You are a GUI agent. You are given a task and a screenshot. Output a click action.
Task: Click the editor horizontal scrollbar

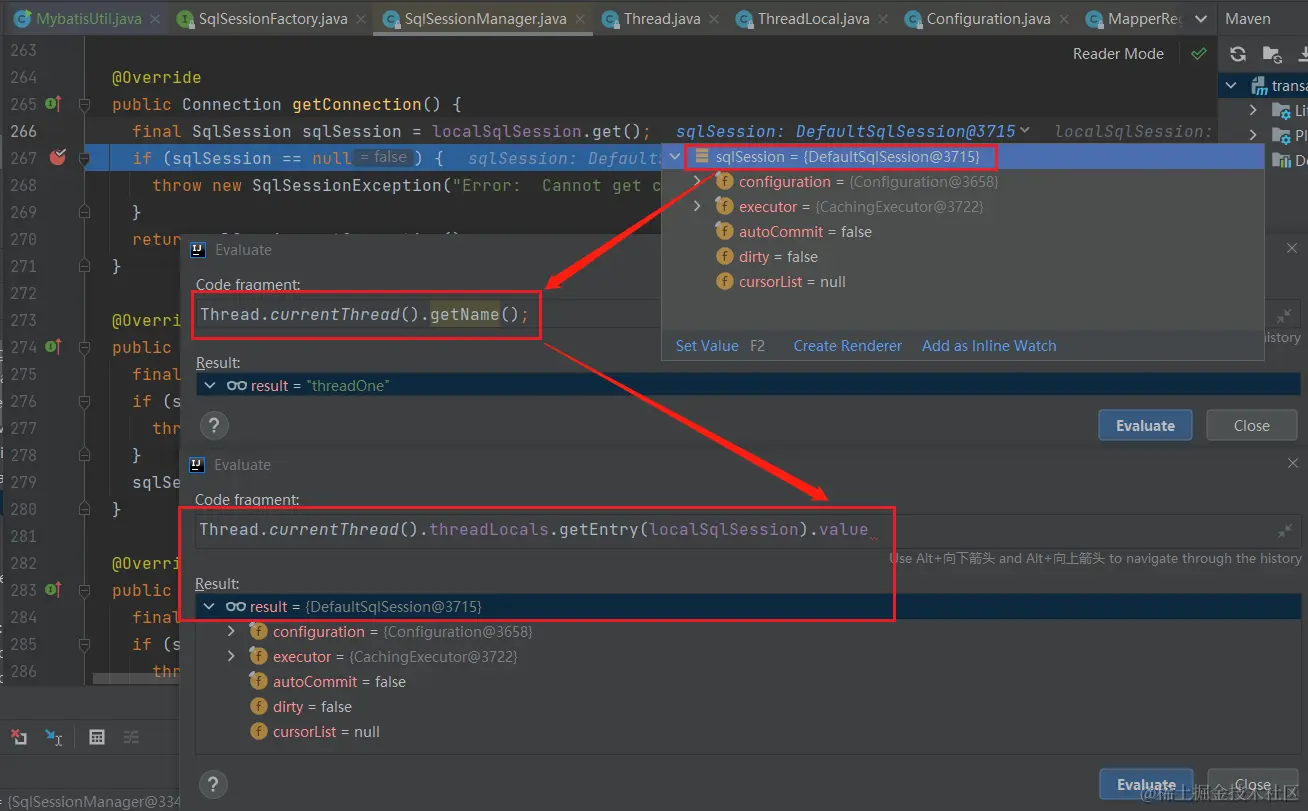136,678
